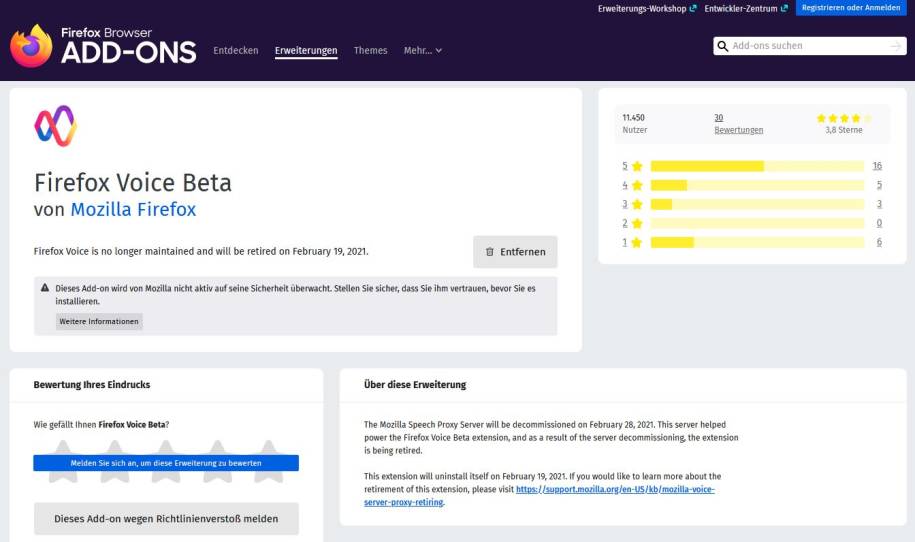Image resolution: width=915 pixels, height=542 pixels.
Task: Click the 3-star rating bar
Action: click(x=757, y=204)
